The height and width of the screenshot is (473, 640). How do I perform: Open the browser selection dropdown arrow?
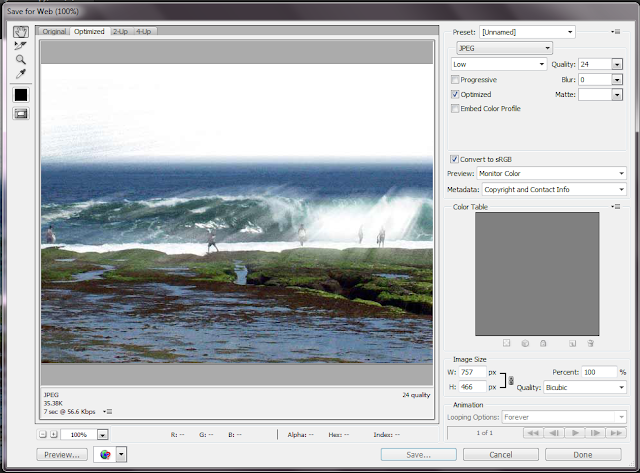tap(121, 454)
